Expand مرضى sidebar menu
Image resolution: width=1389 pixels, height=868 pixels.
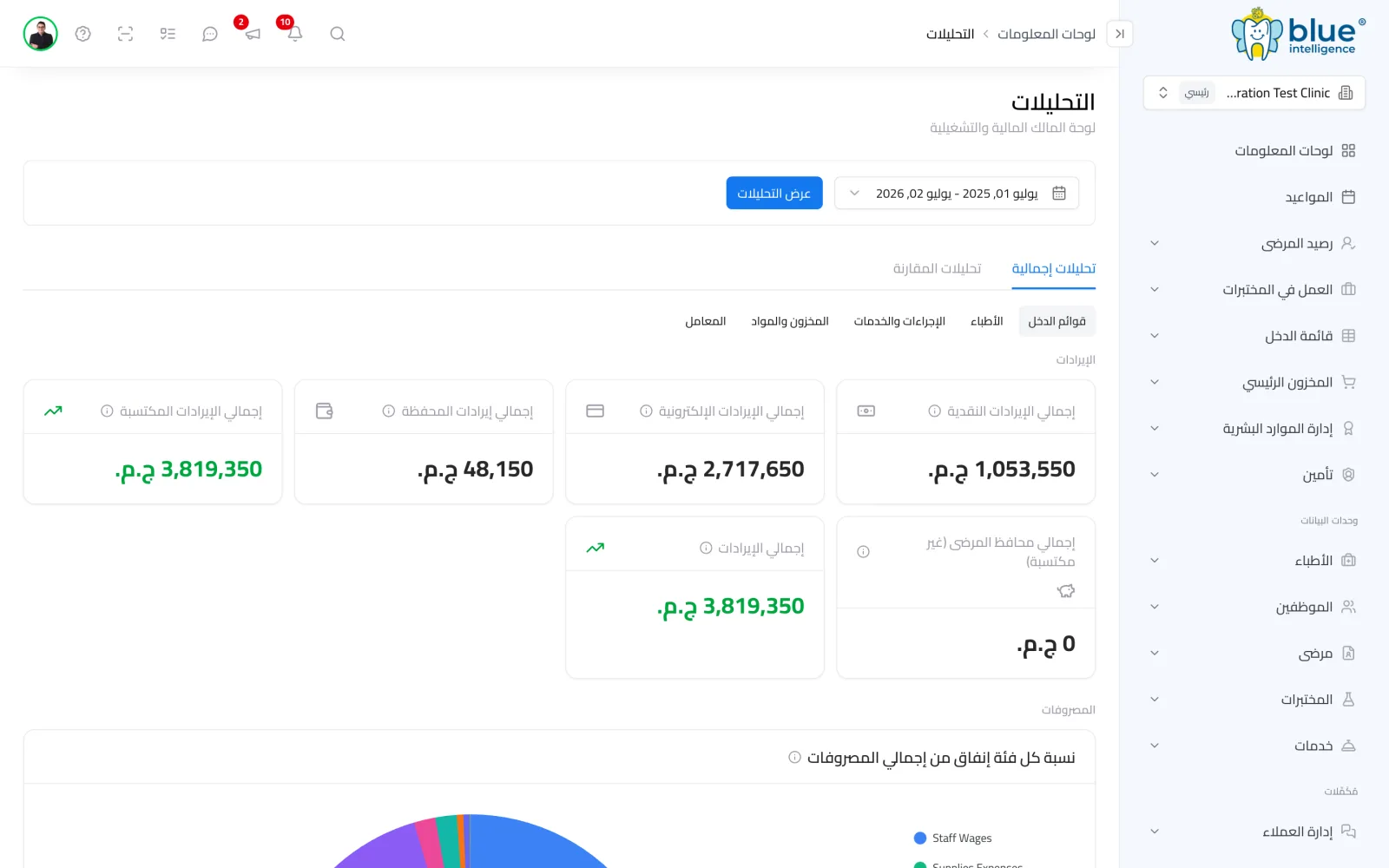tap(1155, 654)
